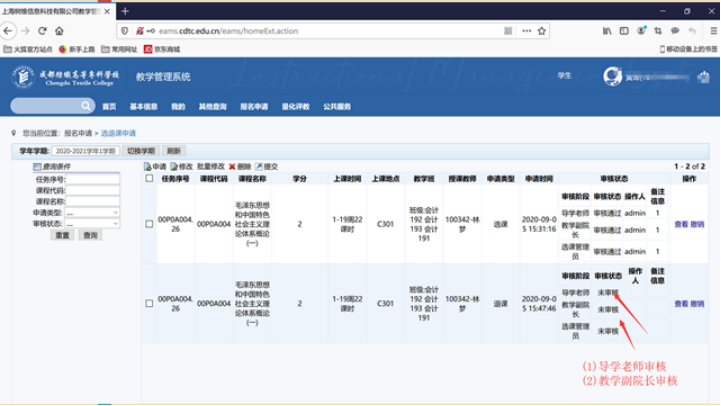Click the 查询 search button
The width and height of the screenshot is (721, 406).
(91, 235)
